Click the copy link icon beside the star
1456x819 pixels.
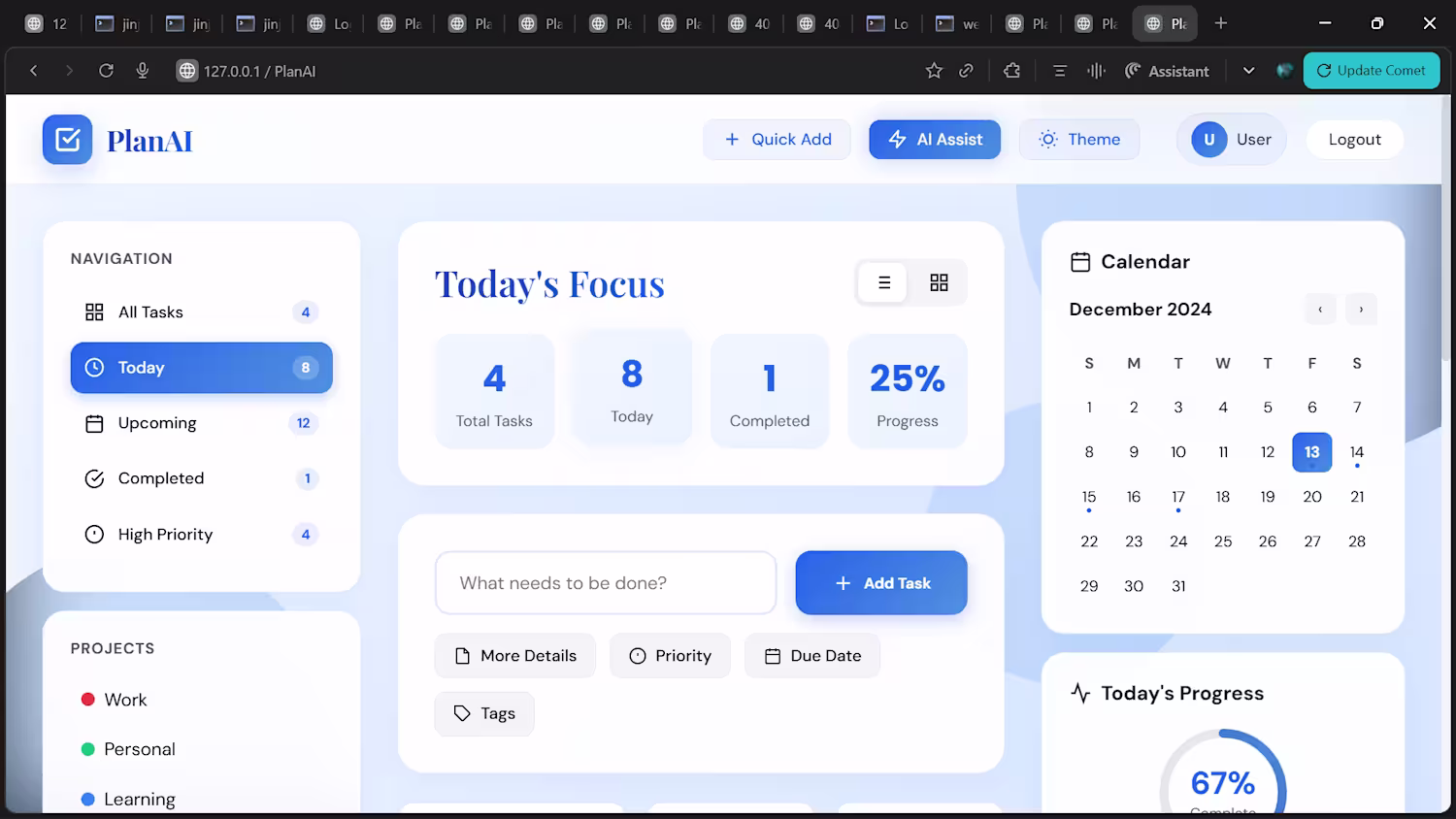pyautogui.click(x=966, y=71)
